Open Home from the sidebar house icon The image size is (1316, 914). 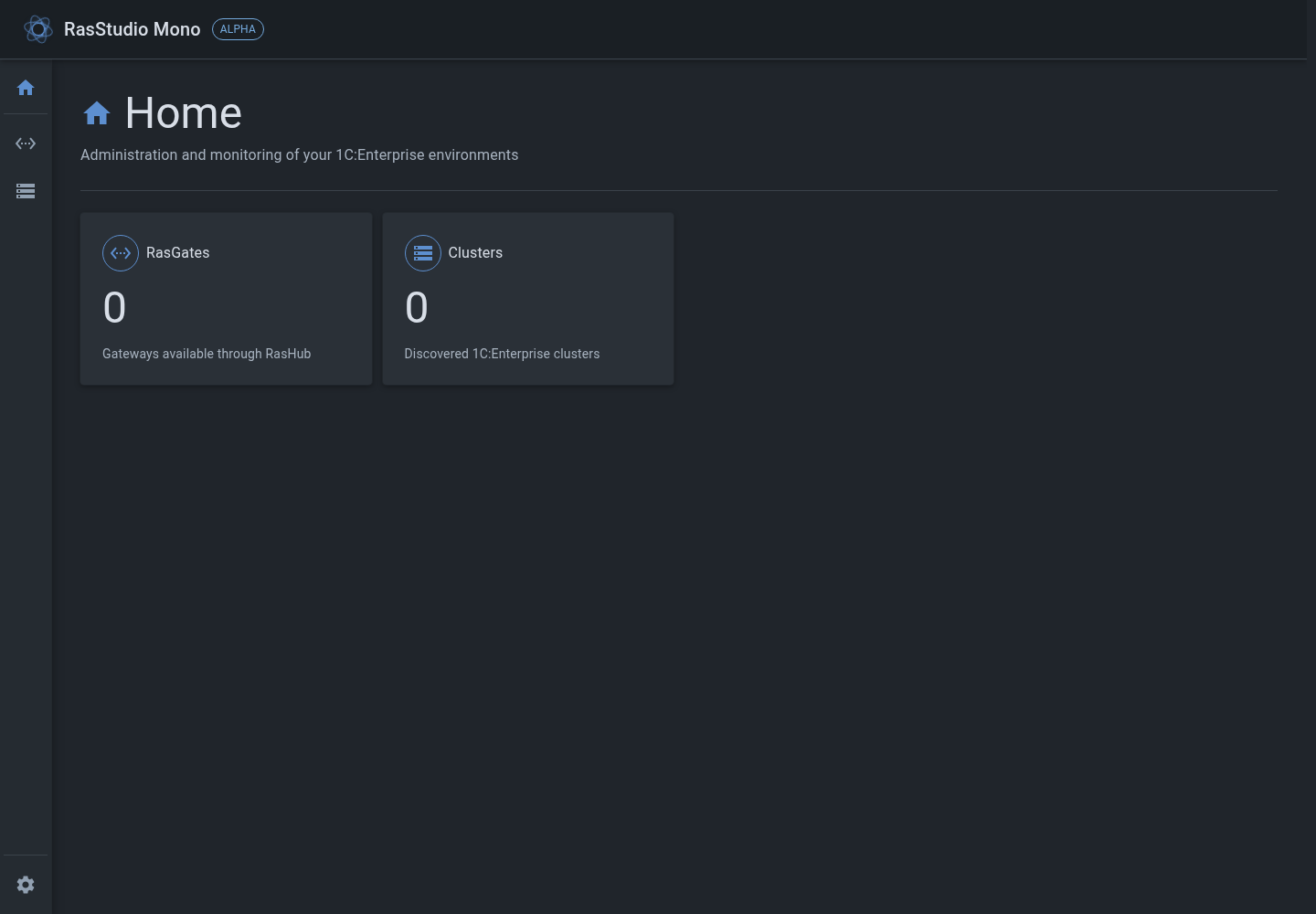[x=26, y=88]
